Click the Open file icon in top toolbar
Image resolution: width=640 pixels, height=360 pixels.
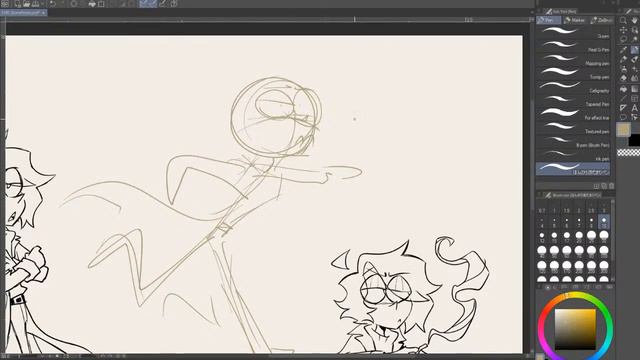(x=27, y=4)
